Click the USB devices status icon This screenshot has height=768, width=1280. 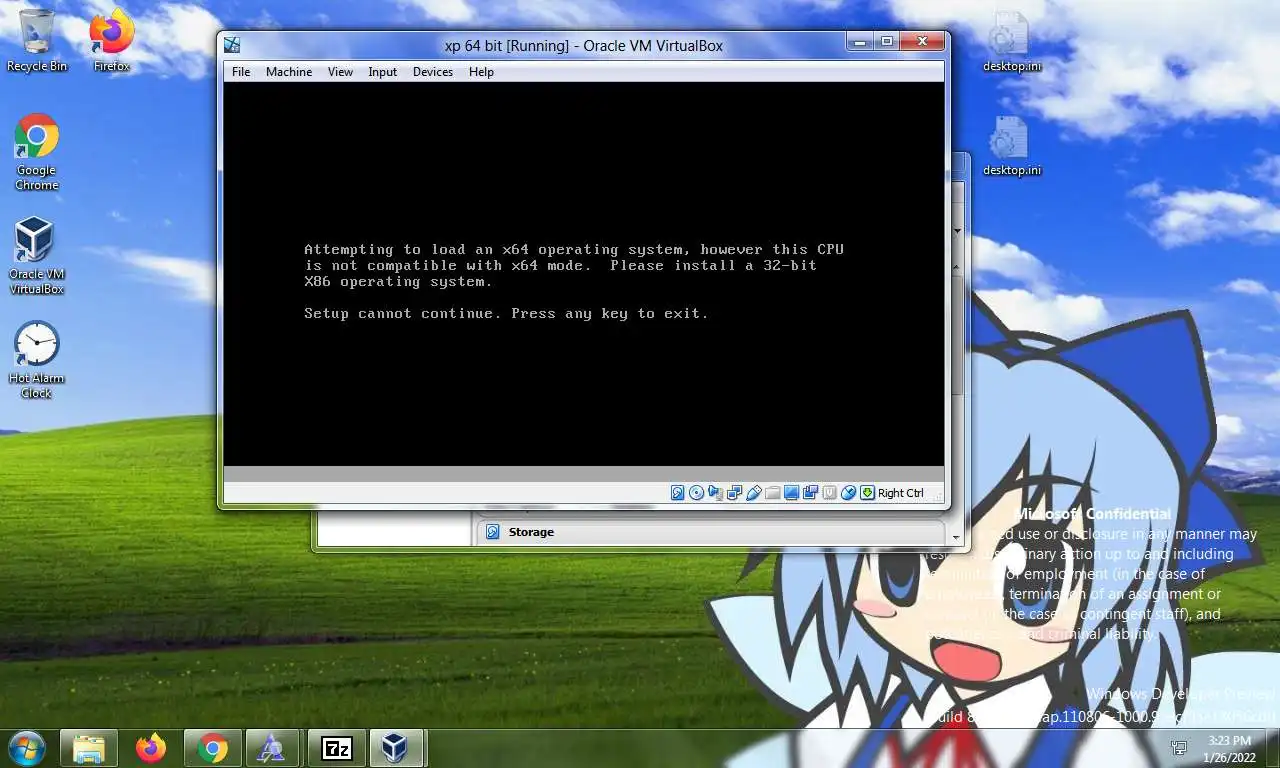point(754,493)
